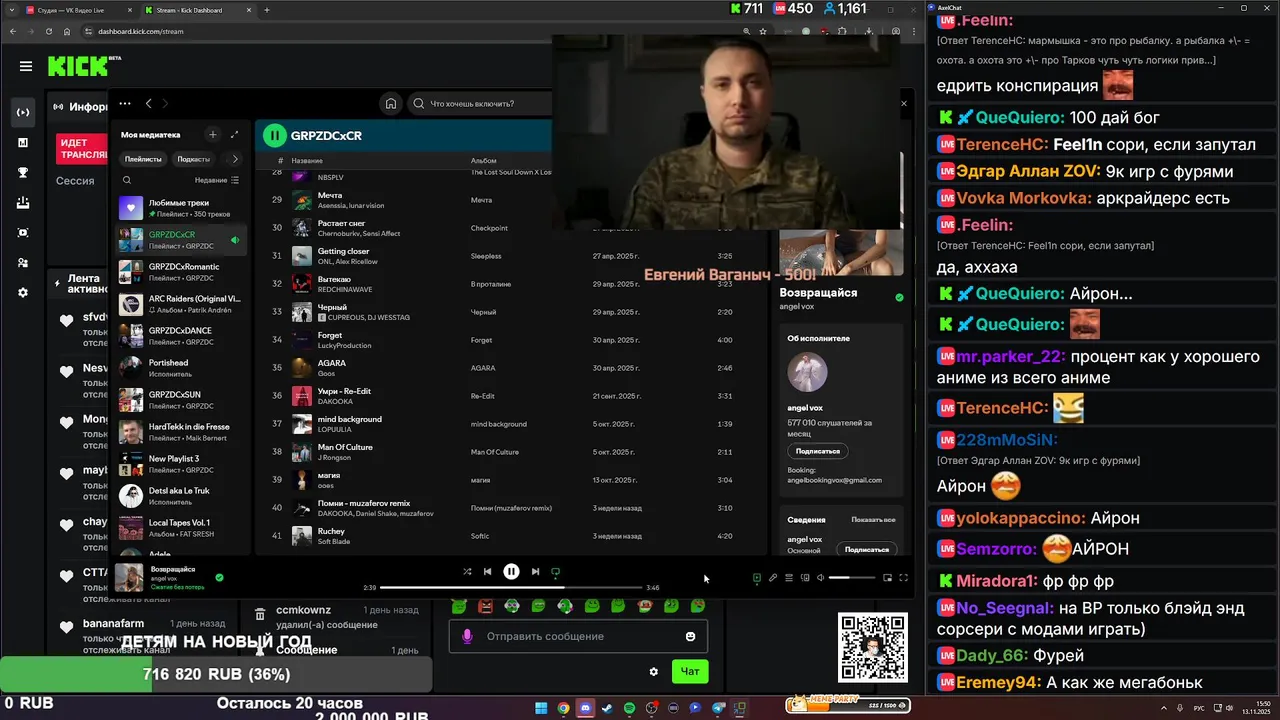Open the Spotify play queue

point(788,577)
